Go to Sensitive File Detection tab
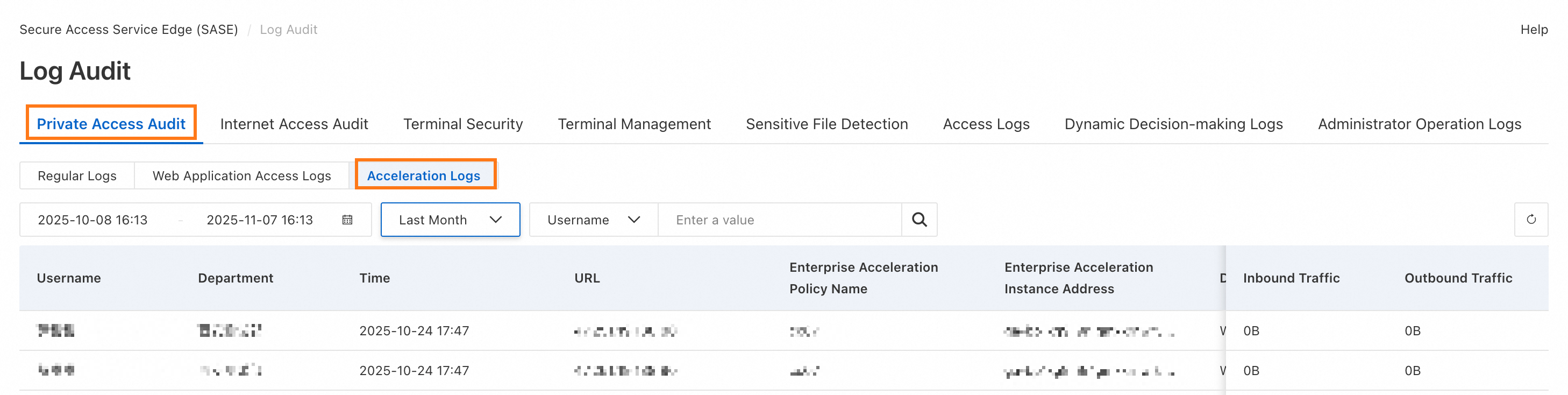1568x395 pixels. click(826, 124)
